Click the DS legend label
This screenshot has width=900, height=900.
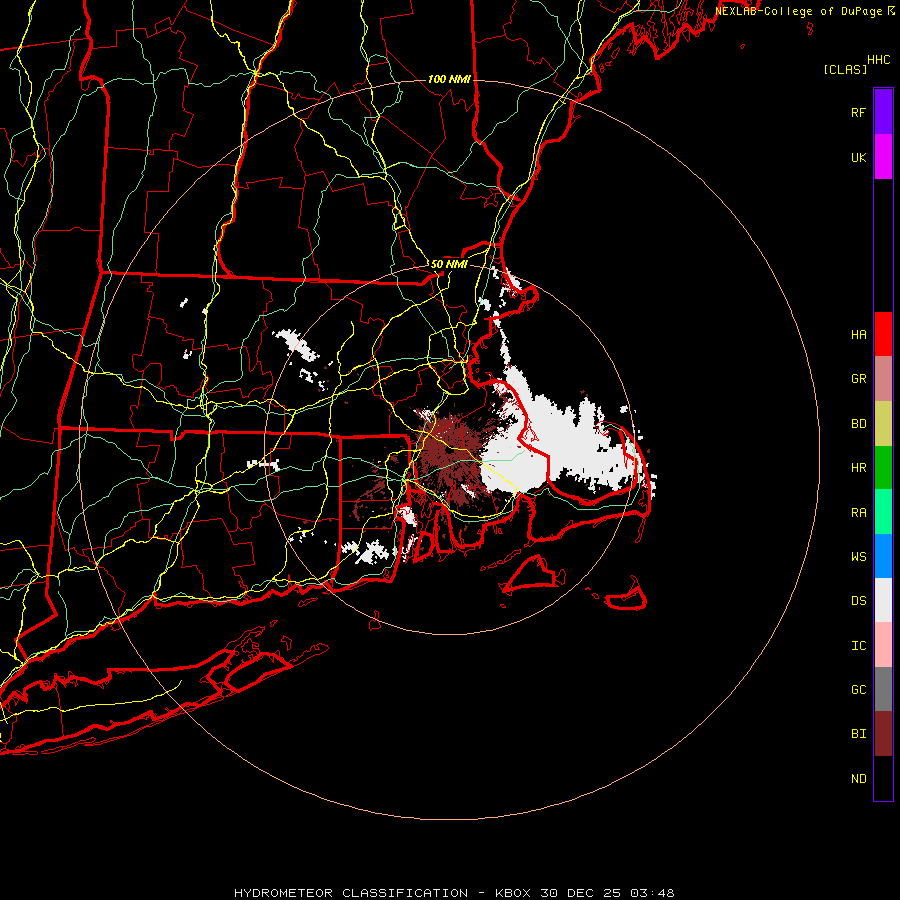click(858, 601)
